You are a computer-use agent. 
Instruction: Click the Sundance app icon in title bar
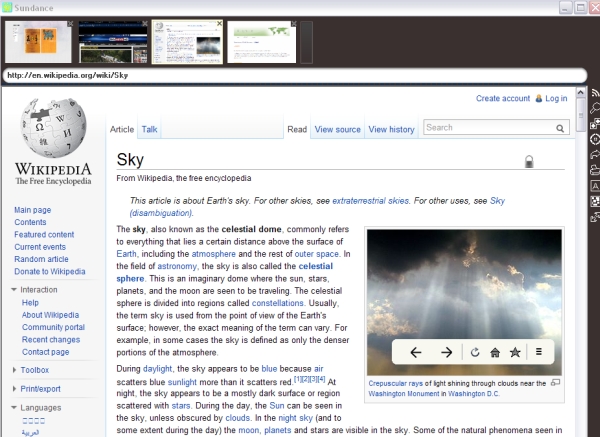pyautogui.click(x=7, y=7)
